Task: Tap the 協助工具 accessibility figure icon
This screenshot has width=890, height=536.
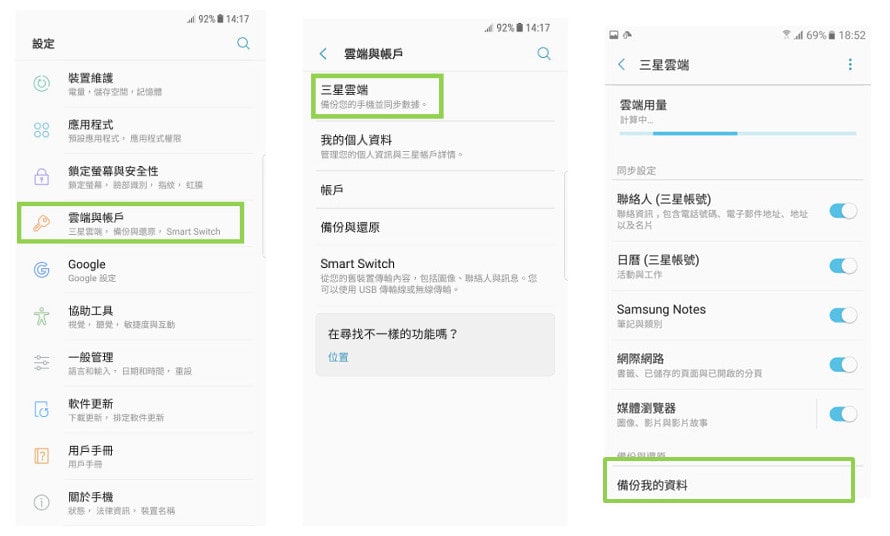Action: click(41, 316)
